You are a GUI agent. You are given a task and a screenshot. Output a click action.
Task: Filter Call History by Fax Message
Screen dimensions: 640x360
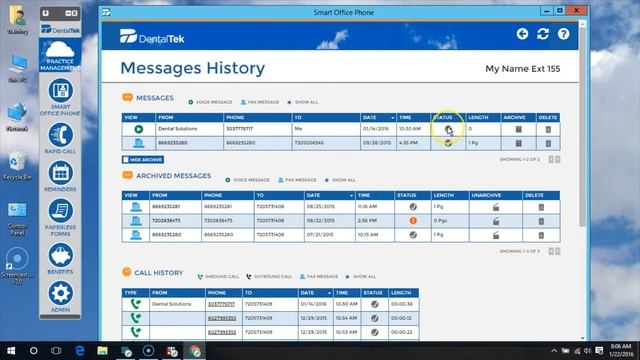pos(319,277)
